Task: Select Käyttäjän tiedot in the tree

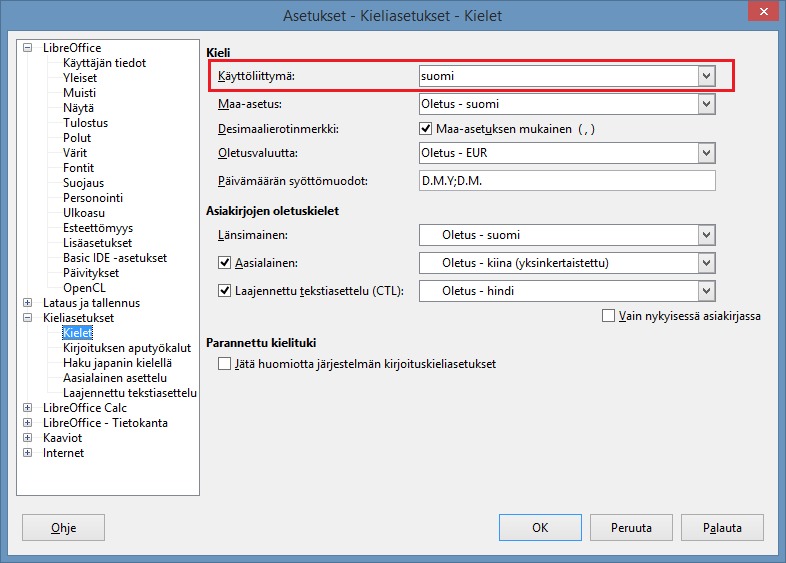Action: (x=104, y=63)
